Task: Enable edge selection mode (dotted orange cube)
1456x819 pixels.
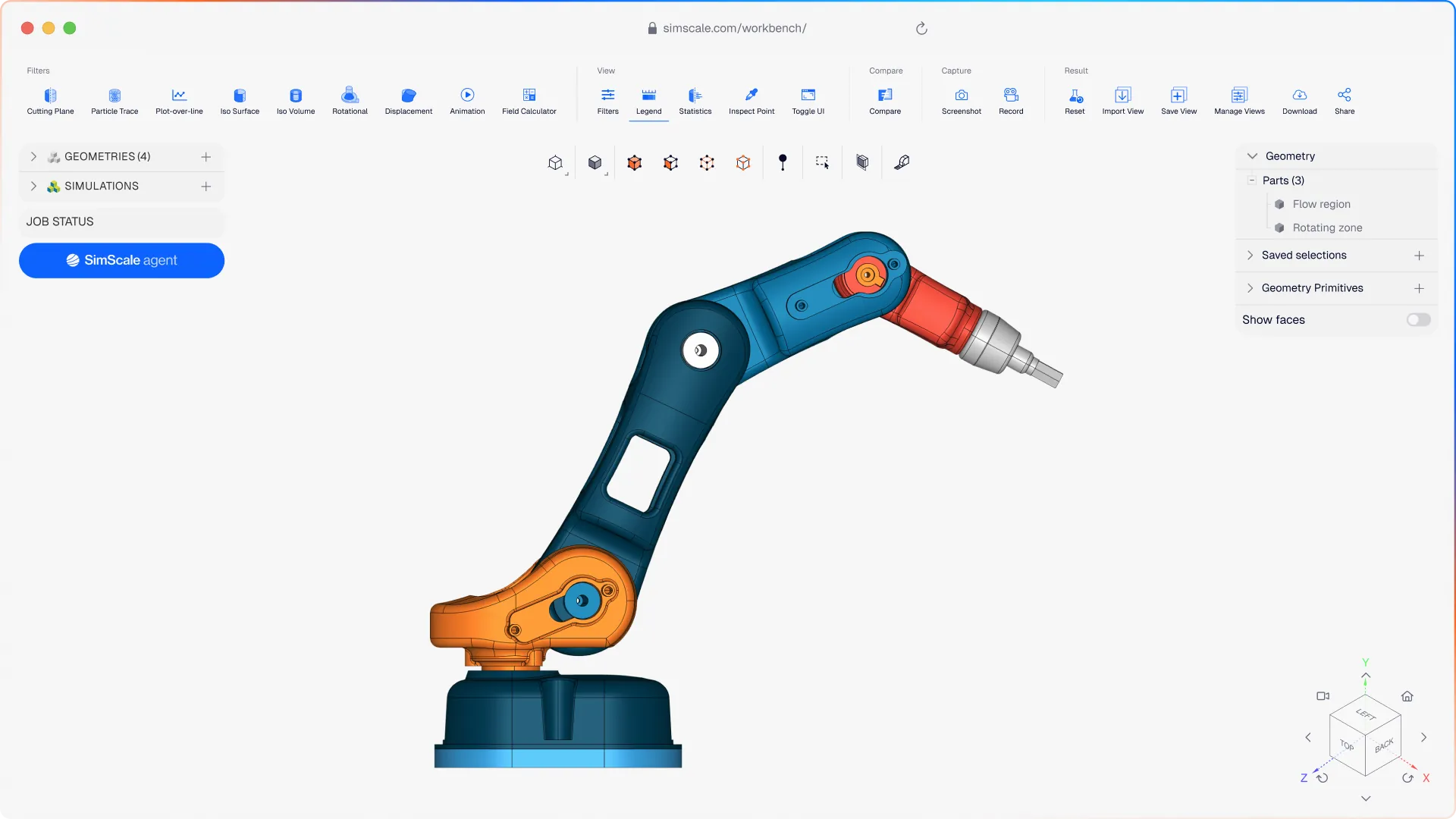Action: (707, 162)
